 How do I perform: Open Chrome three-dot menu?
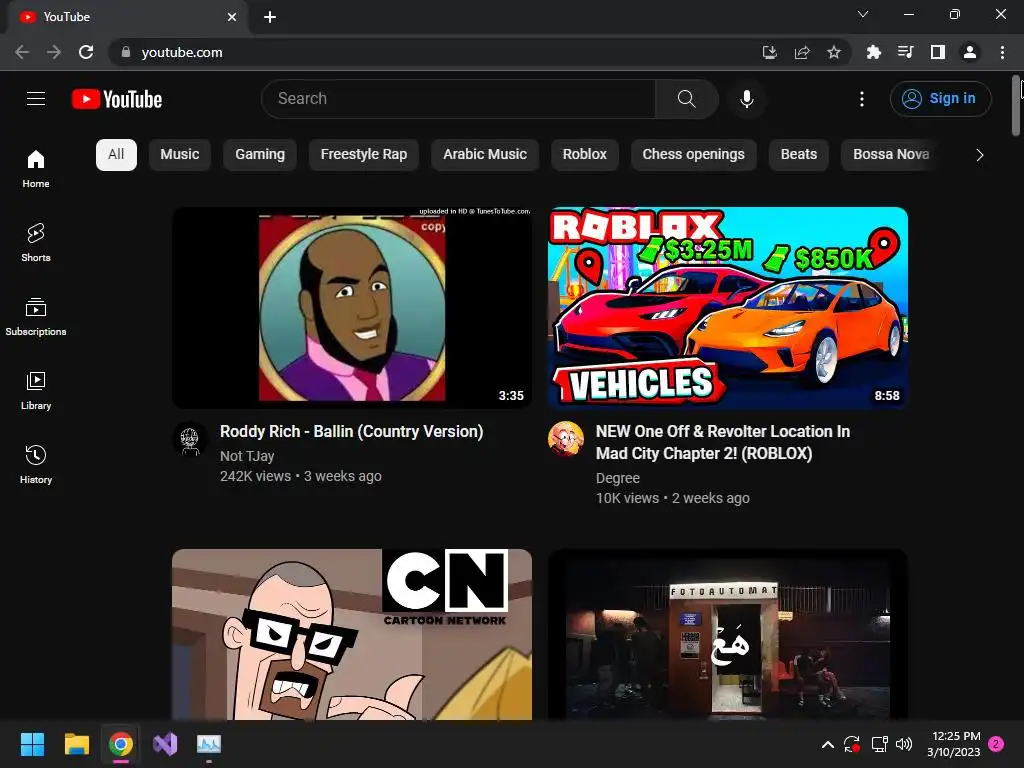pyautogui.click(x=1002, y=52)
